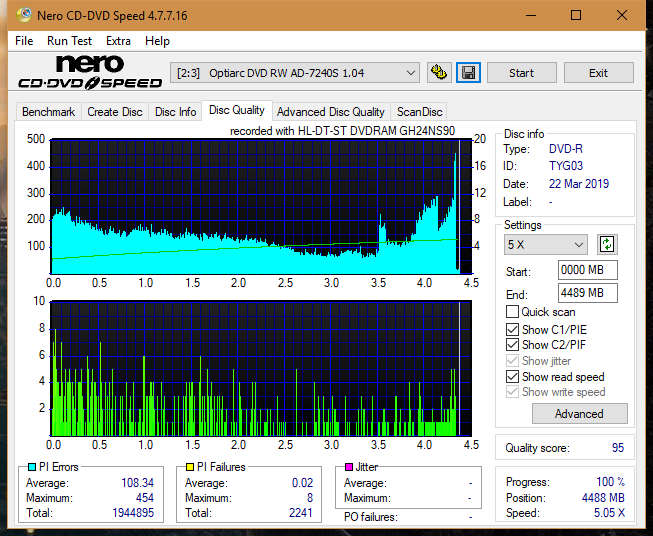The height and width of the screenshot is (536, 653).
Task: Click the date 22 Mar 2019
Action: coord(579,184)
